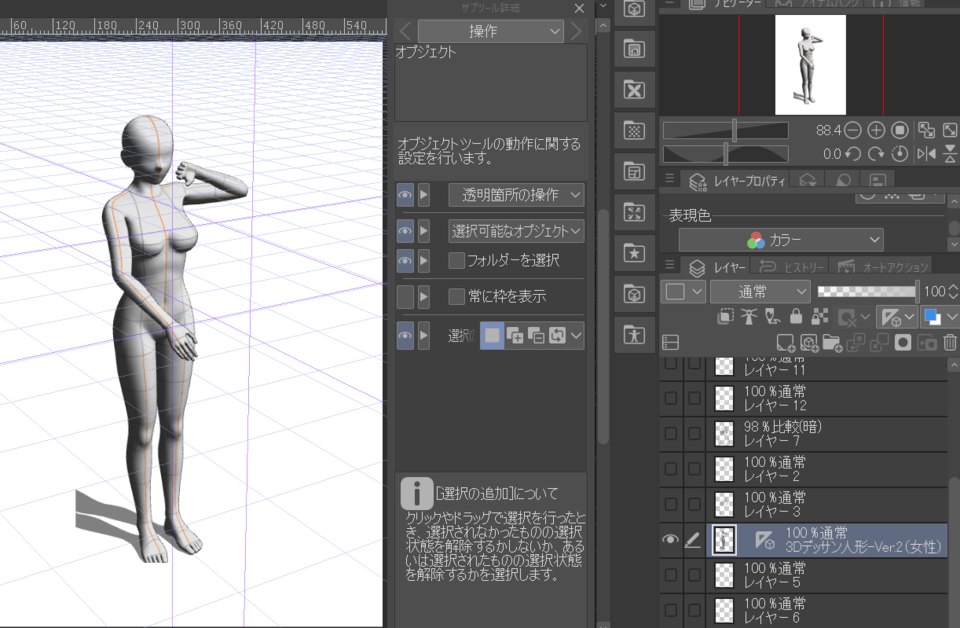Show the 常に枠を表示 setting in tool property
Screen dimensions: 960x628
[x=405, y=297]
